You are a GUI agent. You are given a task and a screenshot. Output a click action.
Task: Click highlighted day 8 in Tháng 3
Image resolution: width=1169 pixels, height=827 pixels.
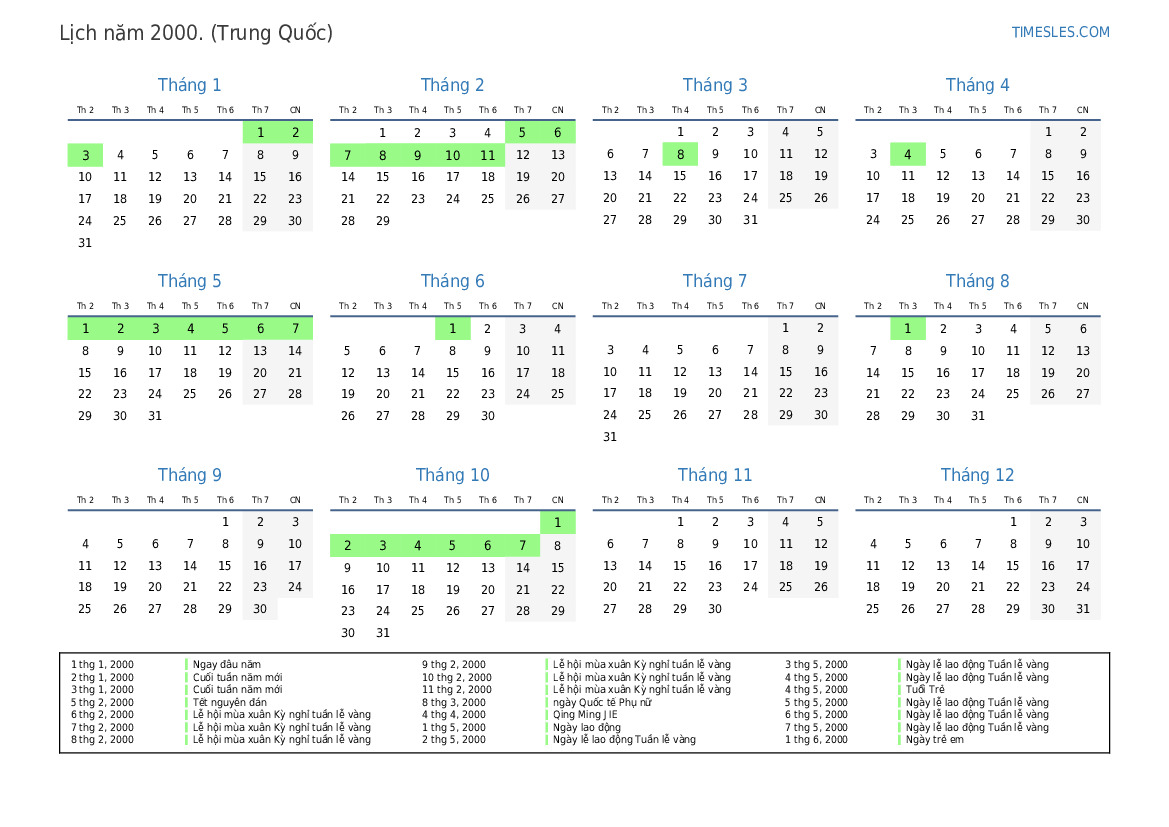coord(680,154)
